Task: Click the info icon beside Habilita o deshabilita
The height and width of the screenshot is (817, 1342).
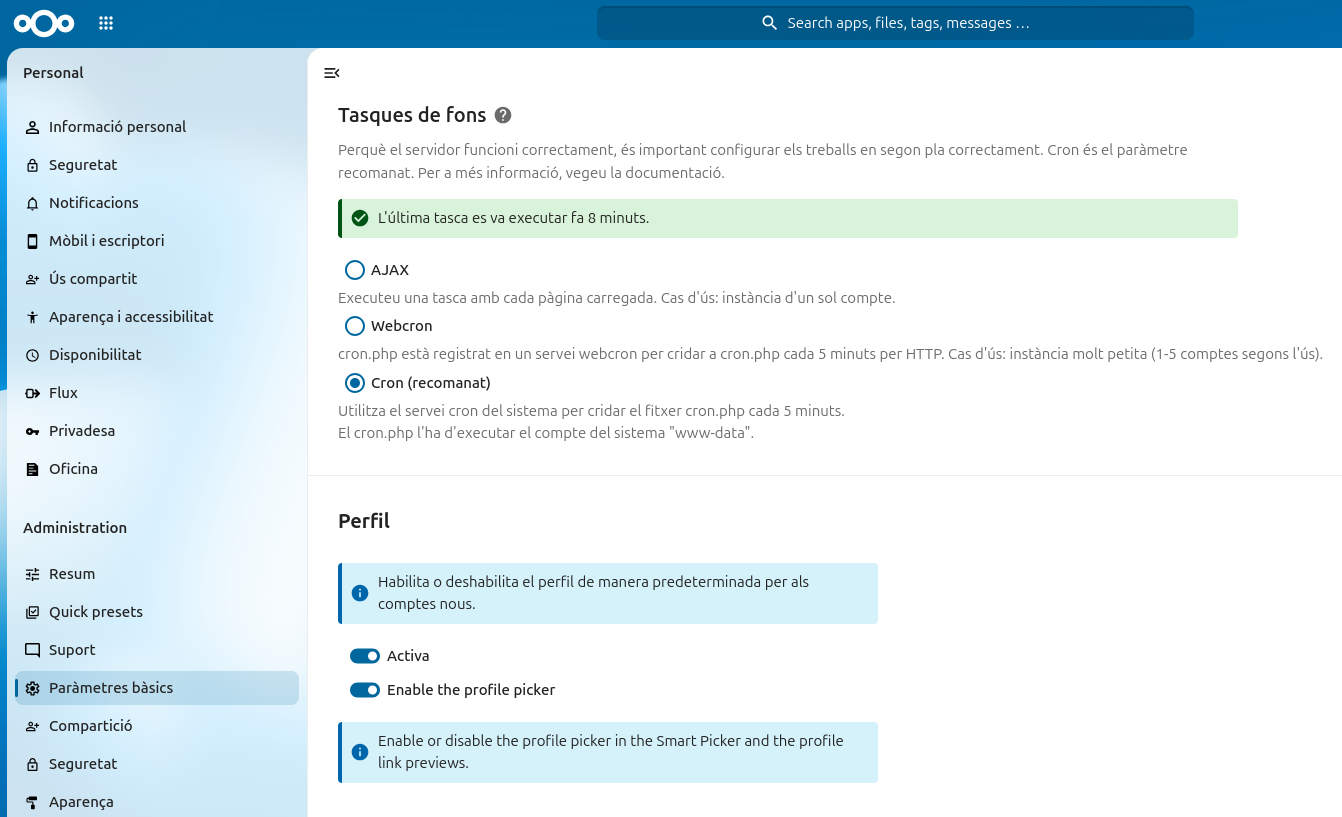Action: click(x=360, y=593)
